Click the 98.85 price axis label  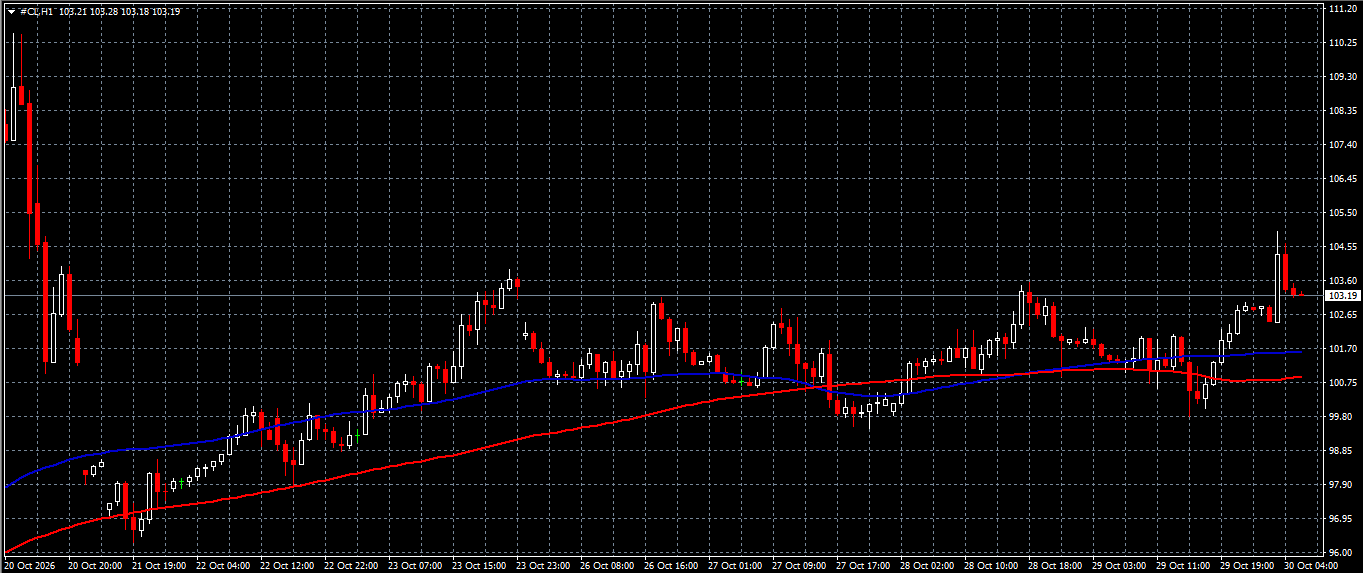1339,450
